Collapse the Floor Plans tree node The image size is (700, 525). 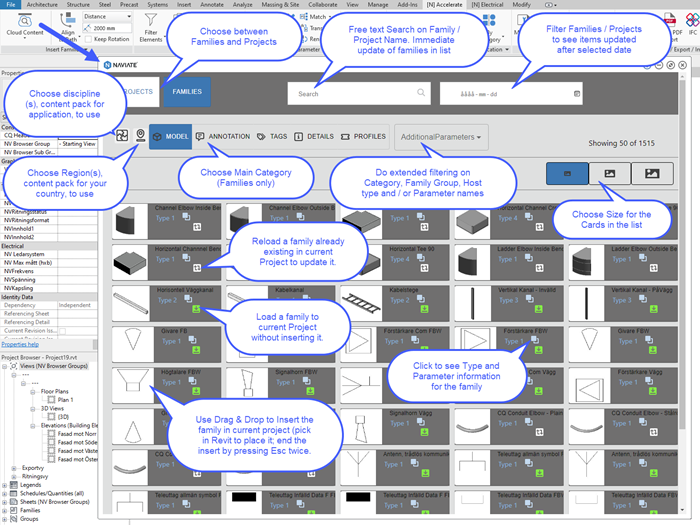33,392
